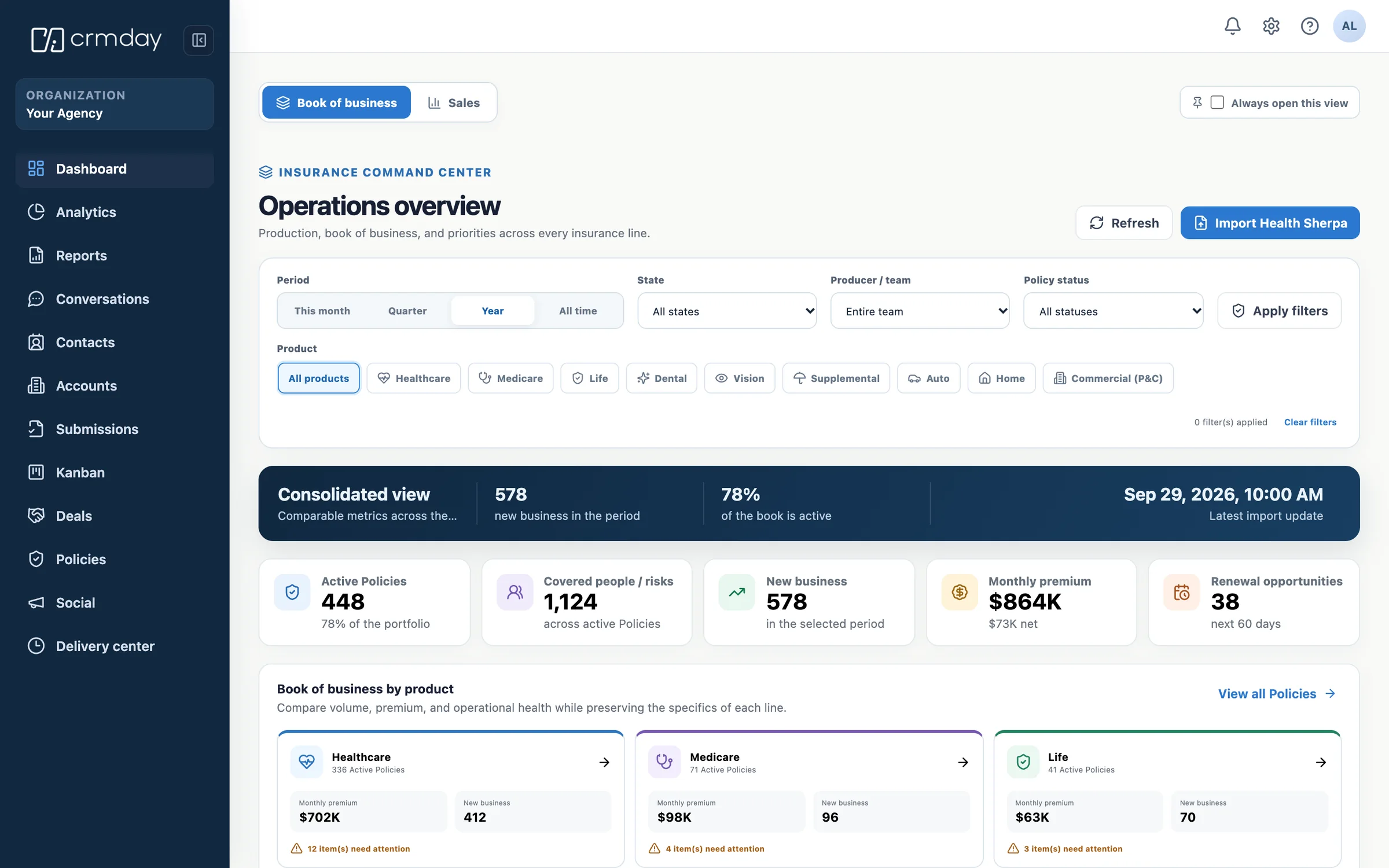
Task: Toggle Home product chip
Action: click(1002, 378)
